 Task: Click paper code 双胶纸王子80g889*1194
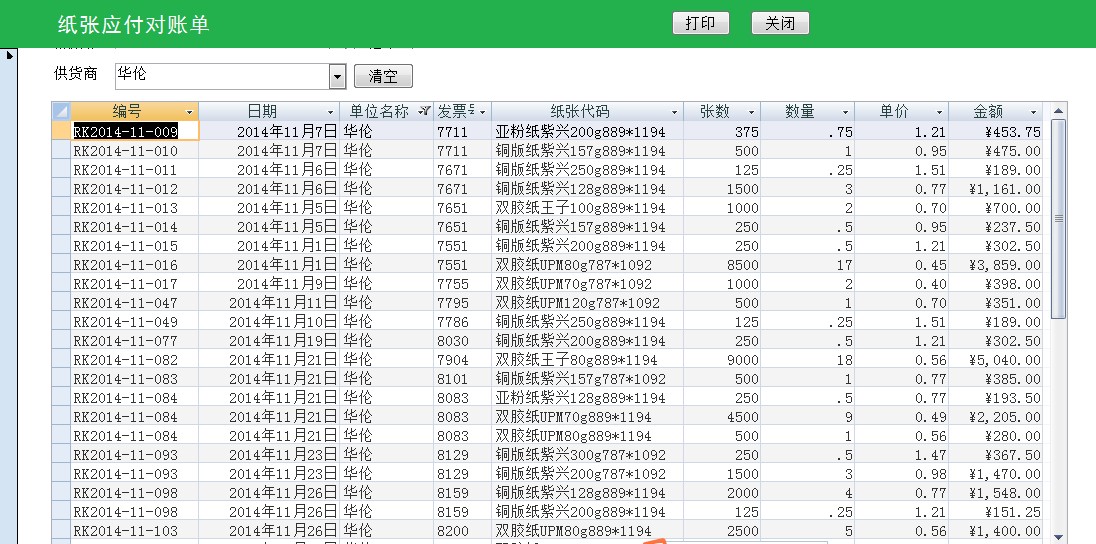tap(587, 360)
